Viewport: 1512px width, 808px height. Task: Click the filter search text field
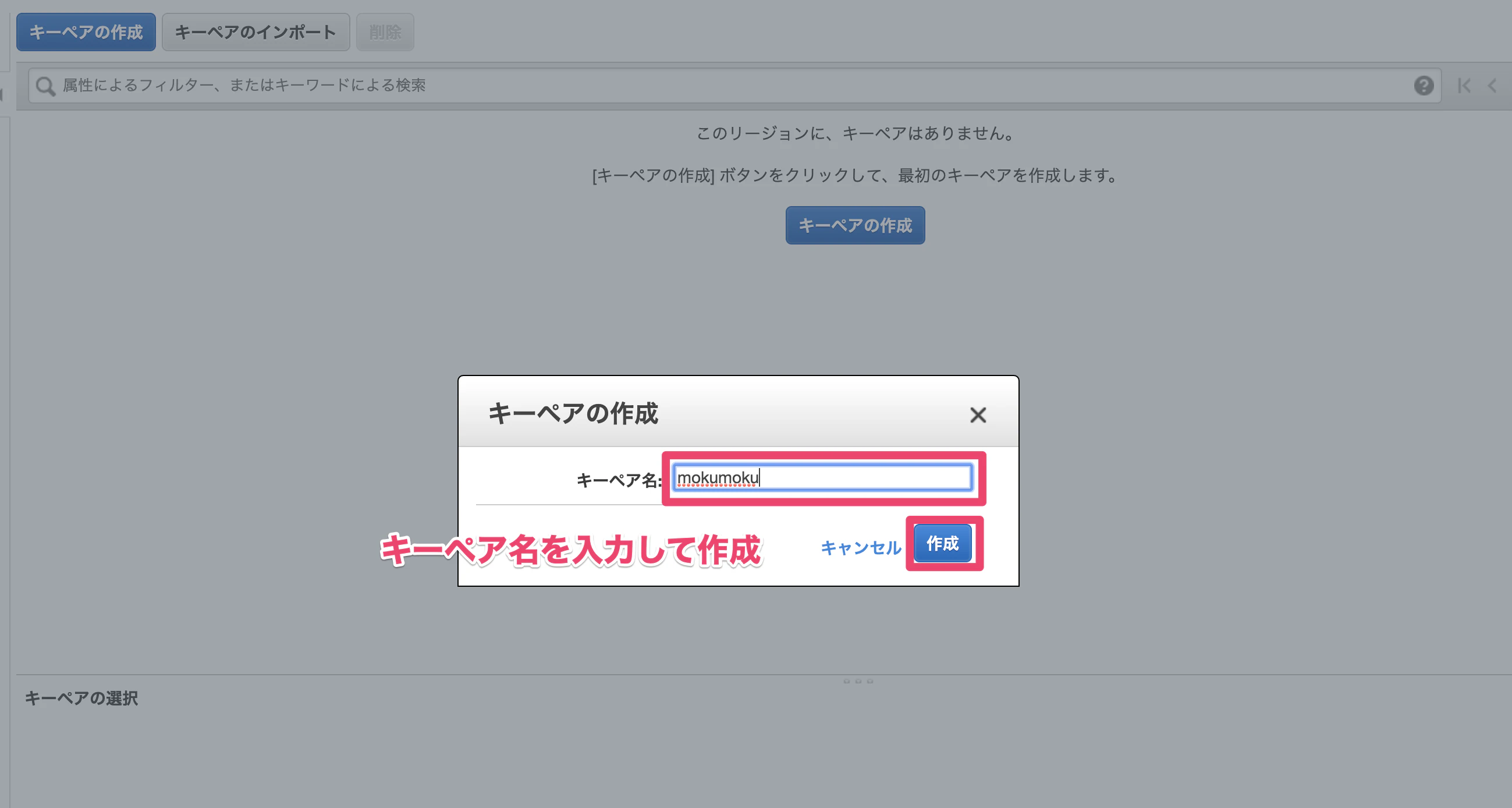[735, 86]
